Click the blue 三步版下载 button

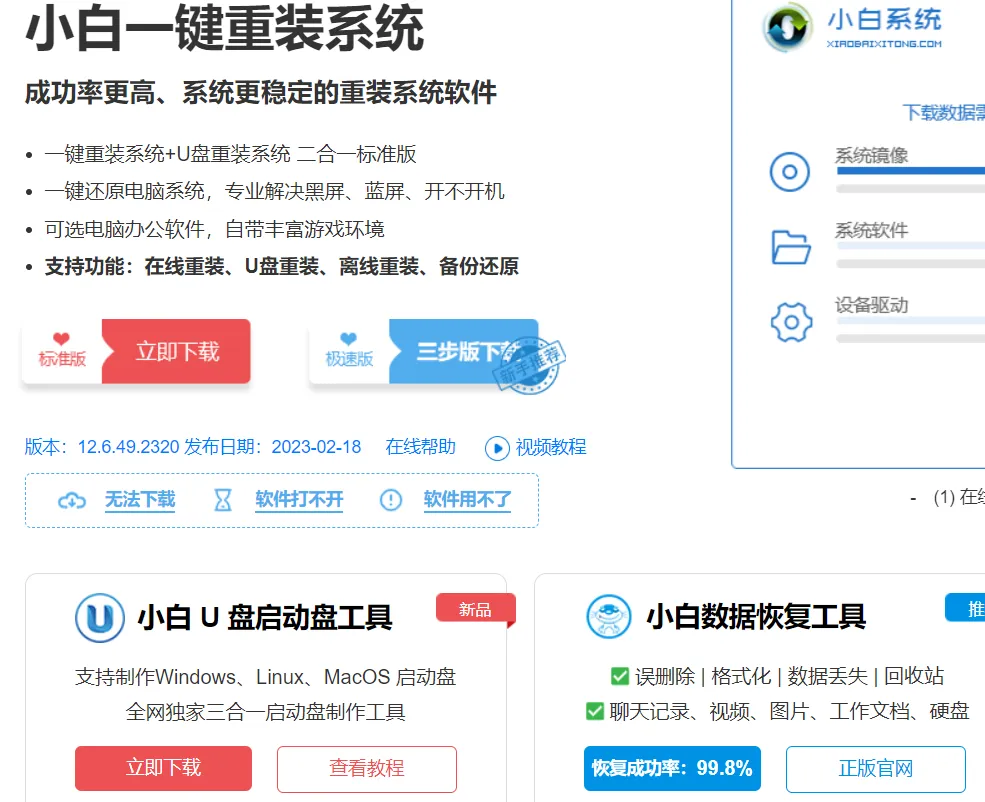pos(464,351)
